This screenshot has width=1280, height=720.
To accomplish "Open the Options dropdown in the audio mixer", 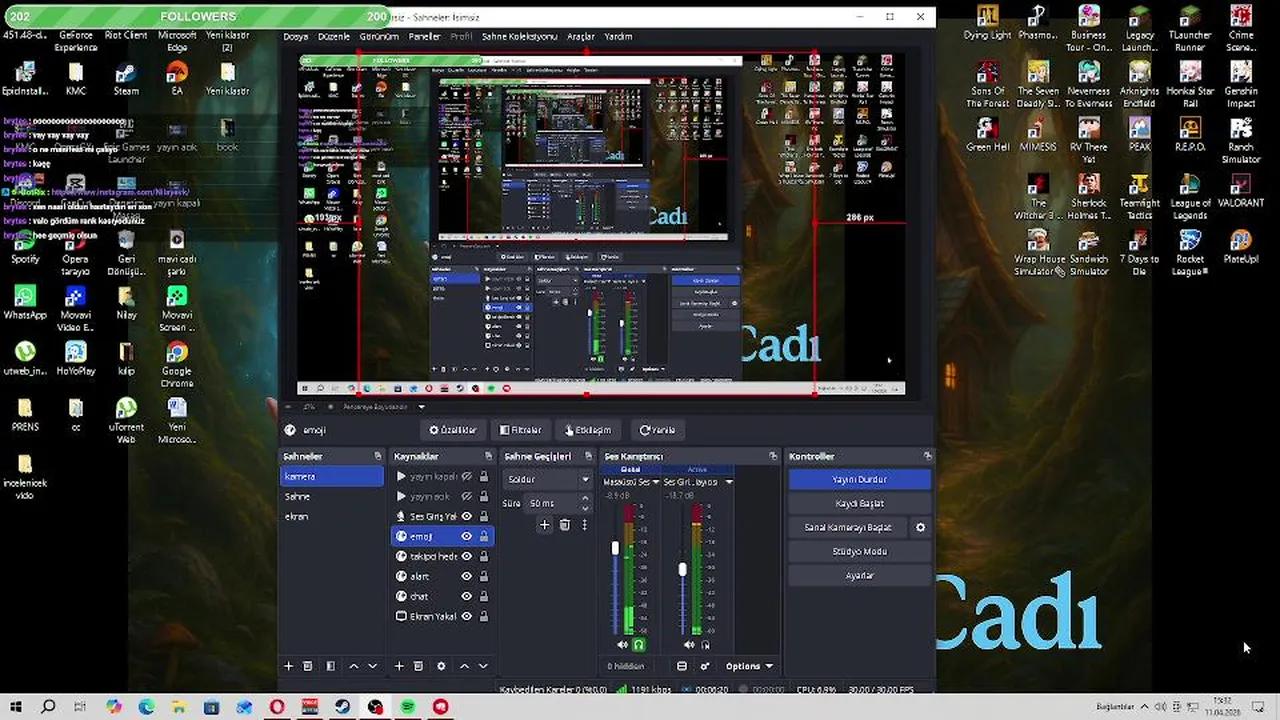I will point(748,665).
